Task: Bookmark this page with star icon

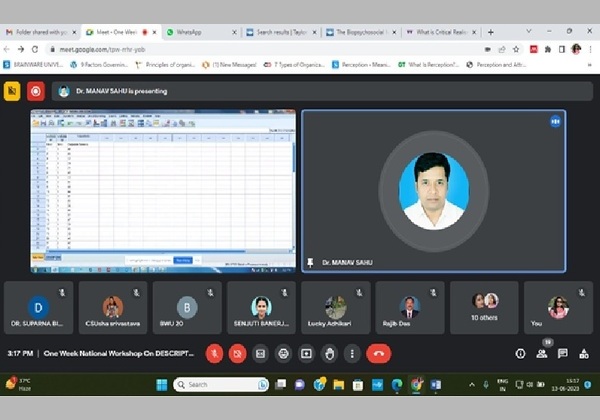Action: (x=516, y=49)
